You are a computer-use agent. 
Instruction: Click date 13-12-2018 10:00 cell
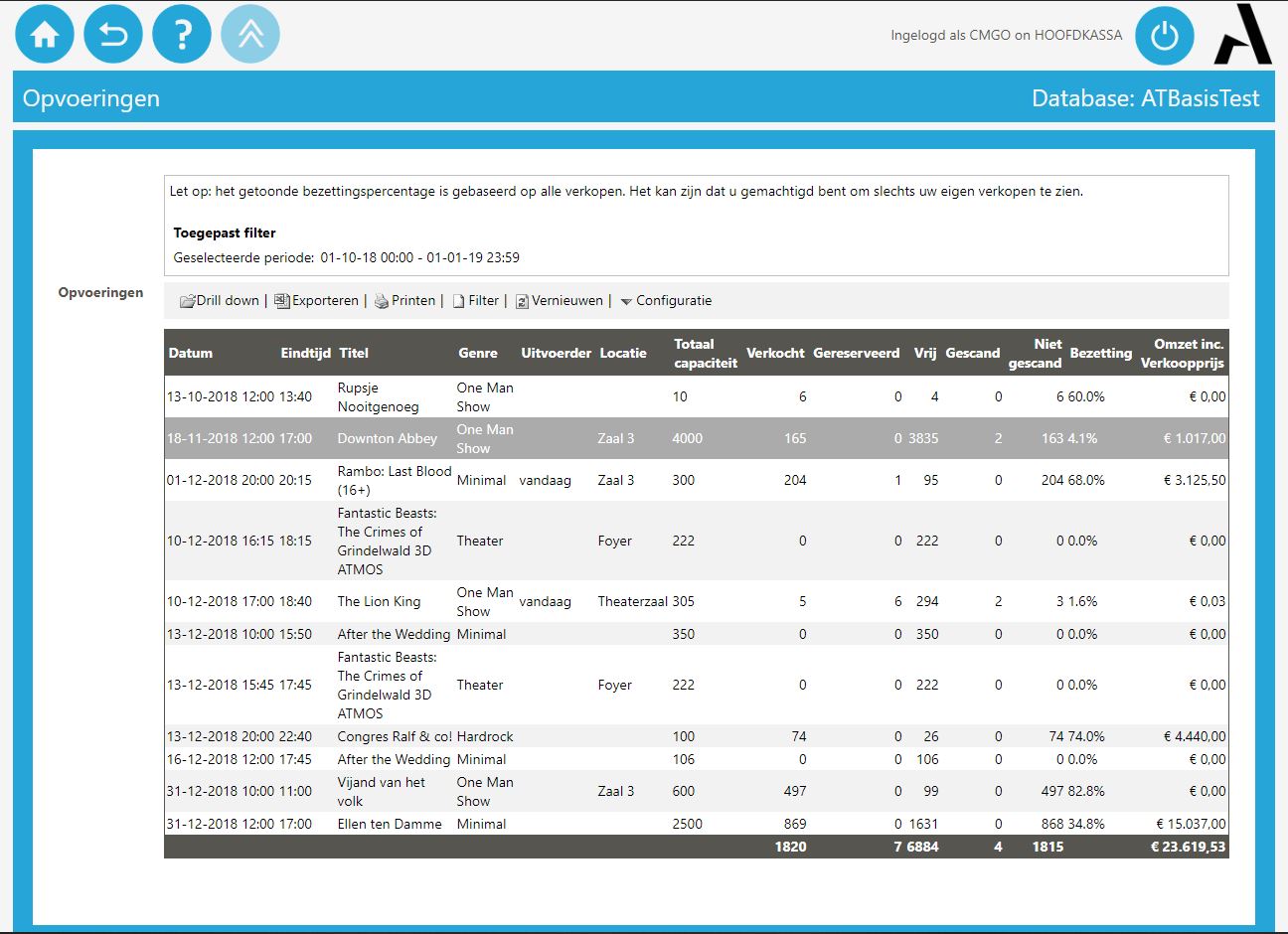(x=221, y=634)
